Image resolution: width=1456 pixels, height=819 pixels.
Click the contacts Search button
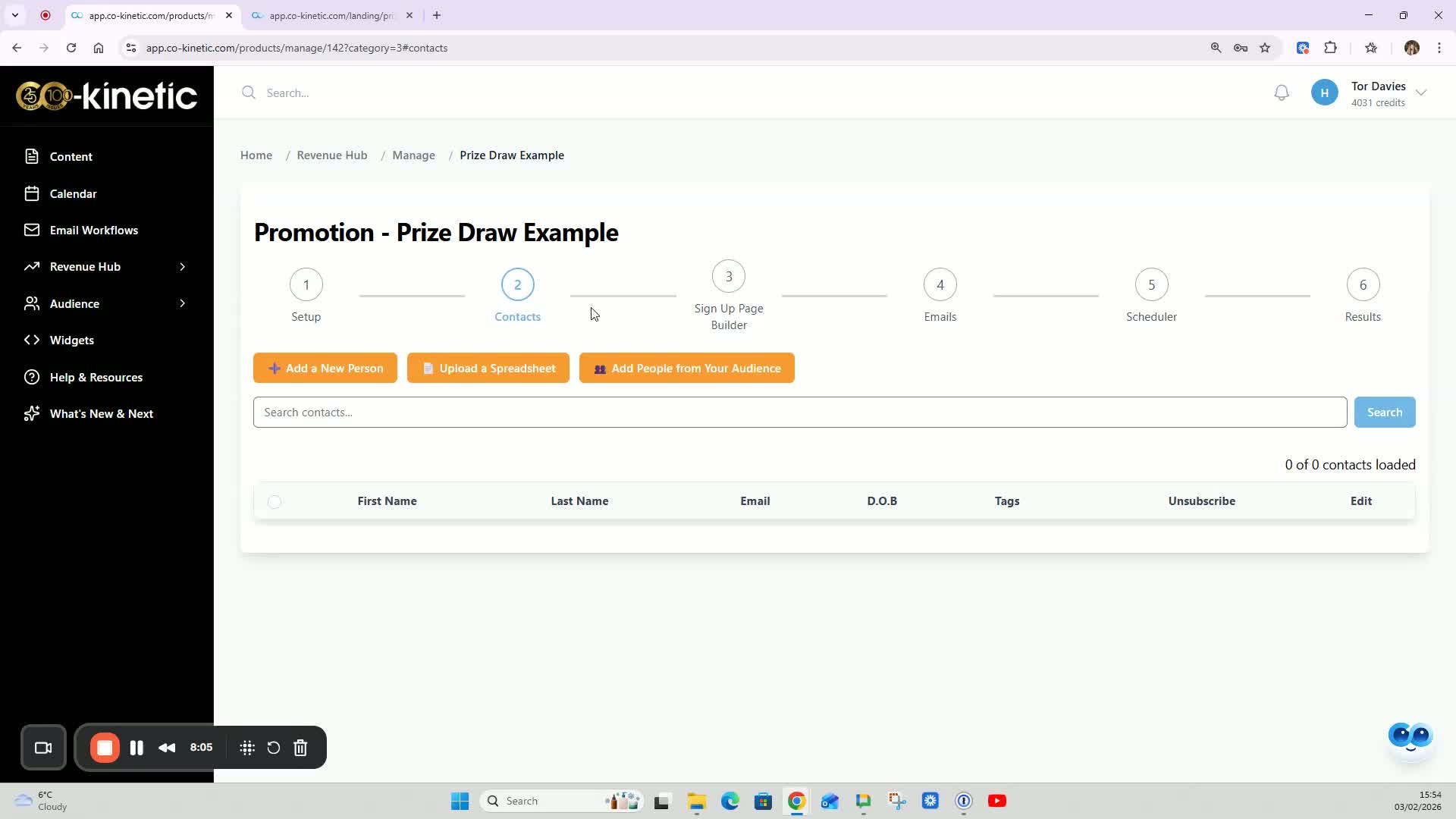pos(1385,413)
